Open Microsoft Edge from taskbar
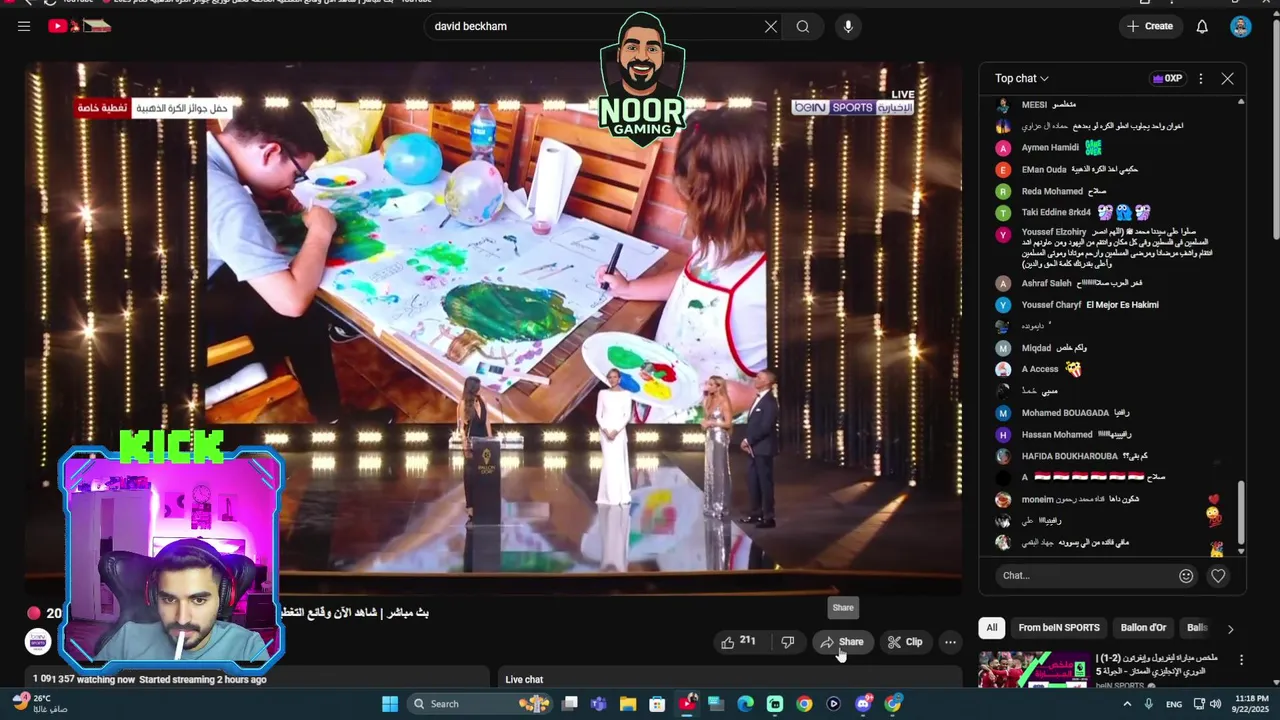The image size is (1280, 720). pyautogui.click(x=745, y=704)
